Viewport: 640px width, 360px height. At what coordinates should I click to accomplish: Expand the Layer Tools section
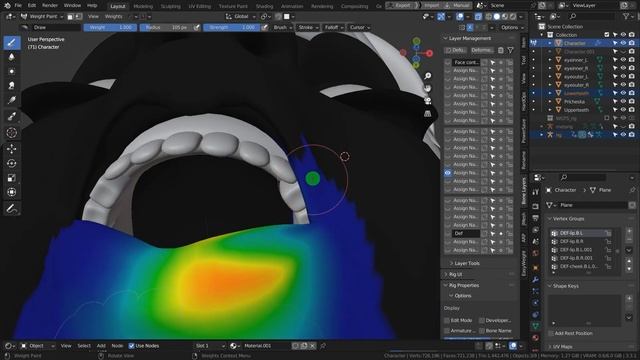click(467, 263)
